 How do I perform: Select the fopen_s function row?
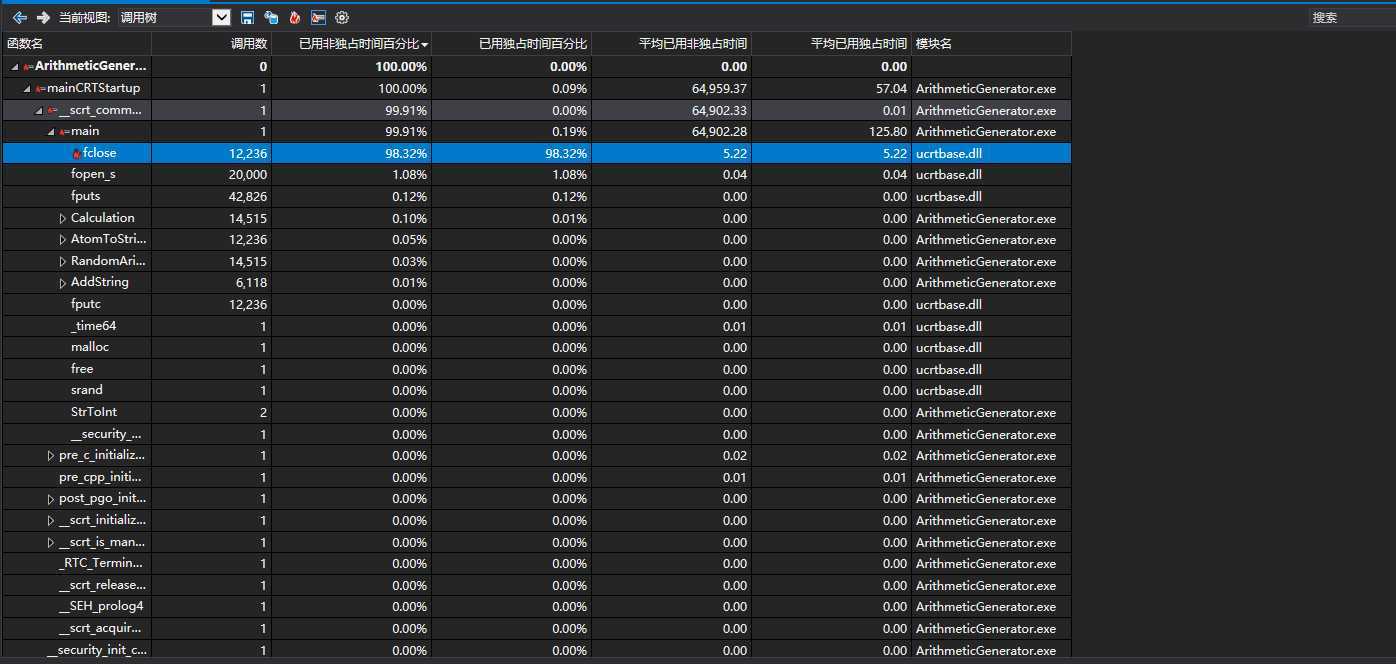click(x=536, y=175)
